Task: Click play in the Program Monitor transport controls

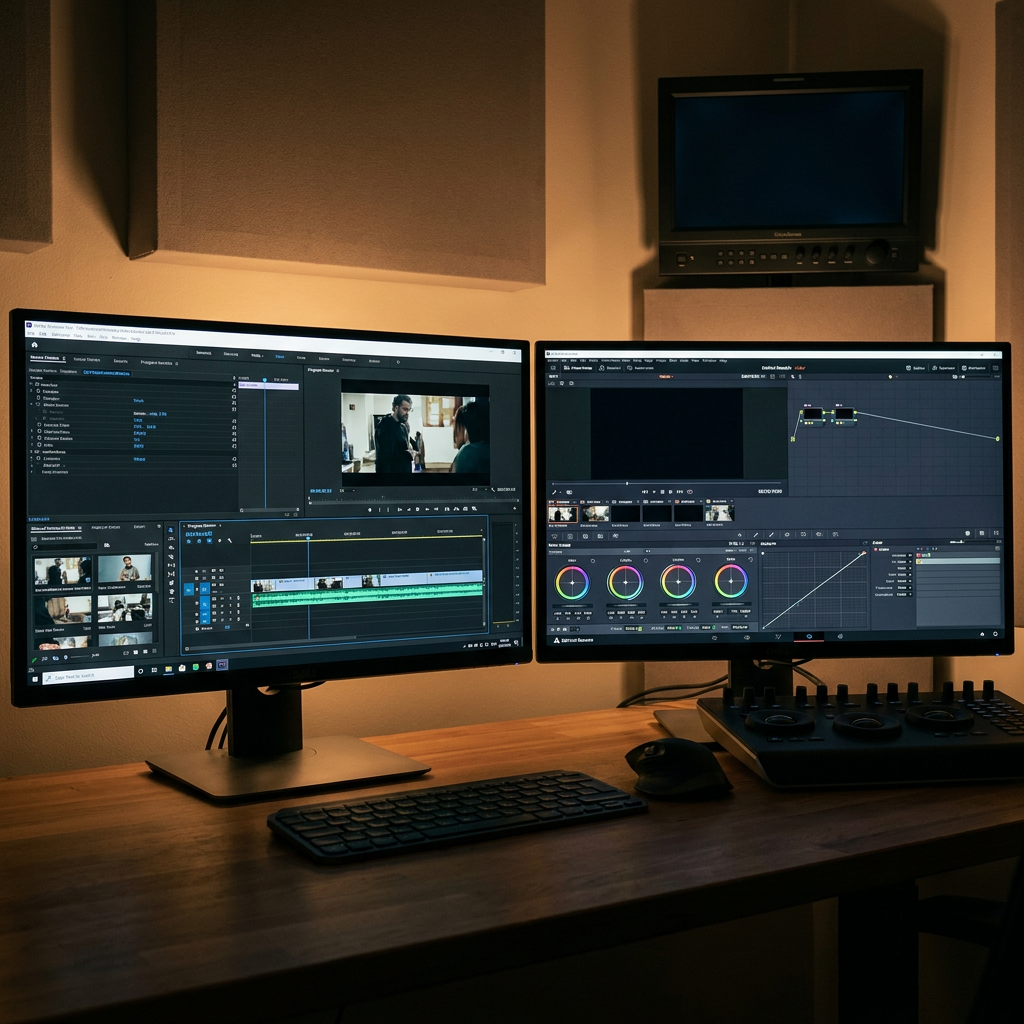Action: click(417, 509)
